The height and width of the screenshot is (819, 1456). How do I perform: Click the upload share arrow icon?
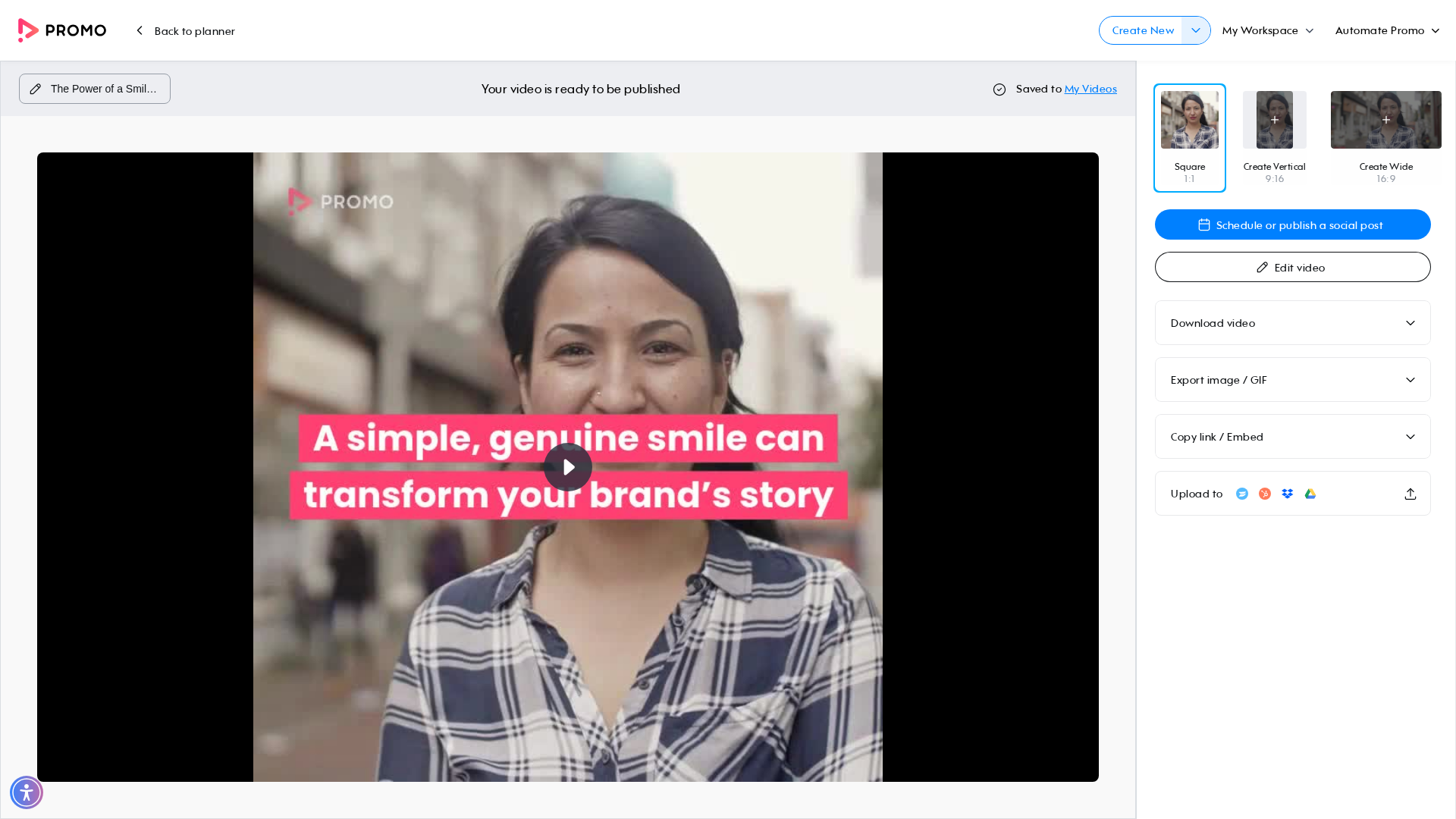click(x=1410, y=494)
